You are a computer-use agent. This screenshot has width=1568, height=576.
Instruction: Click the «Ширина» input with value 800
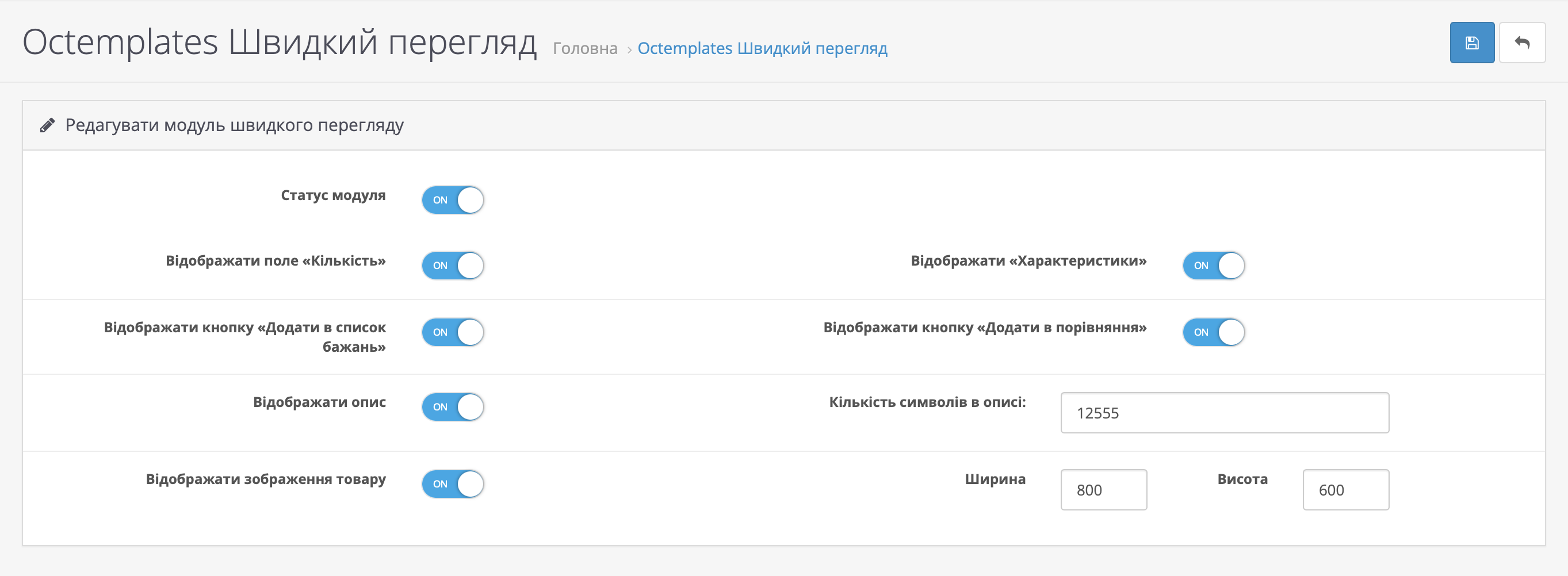click(x=1103, y=490)
